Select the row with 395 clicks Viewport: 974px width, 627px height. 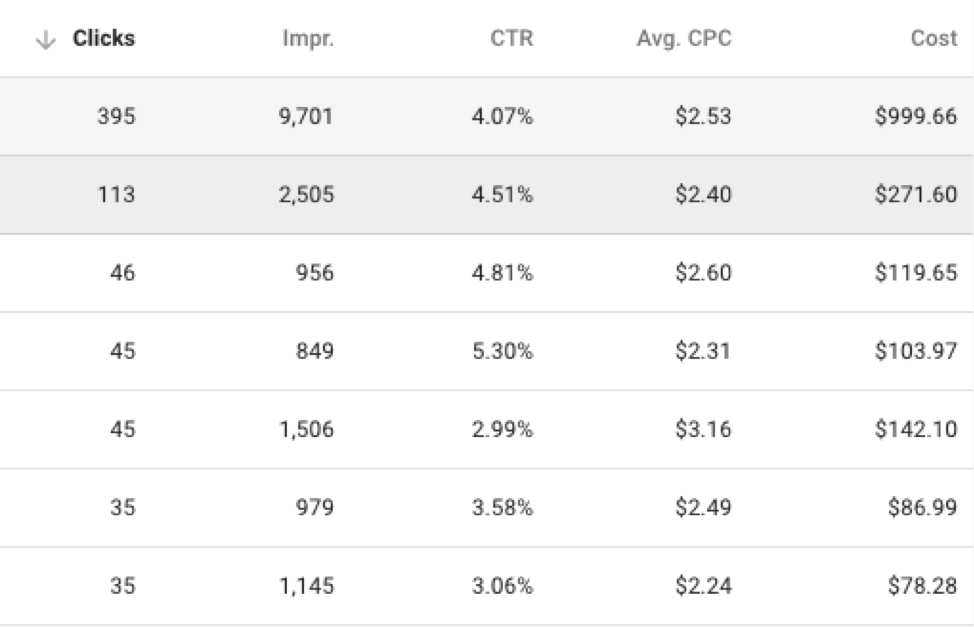pyautogui.click(x=487, y=115)
